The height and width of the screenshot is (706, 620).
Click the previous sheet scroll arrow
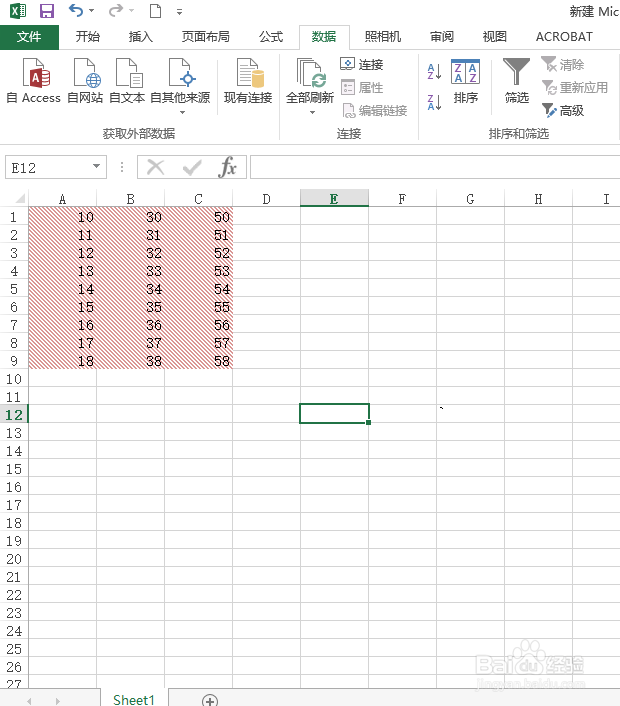[29, 701]
